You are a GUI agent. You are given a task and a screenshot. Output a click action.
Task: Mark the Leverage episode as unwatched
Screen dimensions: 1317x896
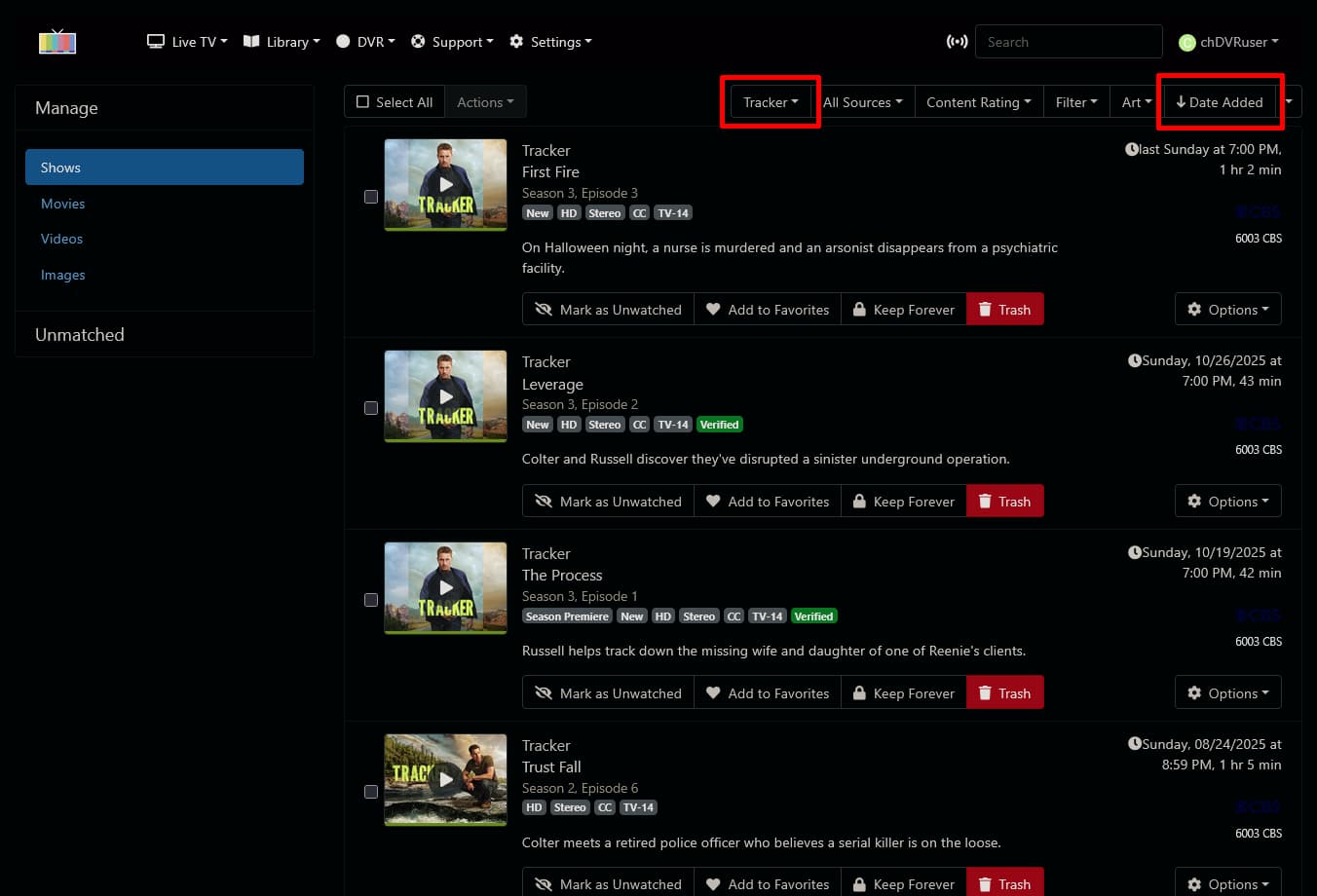coord(608,502)
